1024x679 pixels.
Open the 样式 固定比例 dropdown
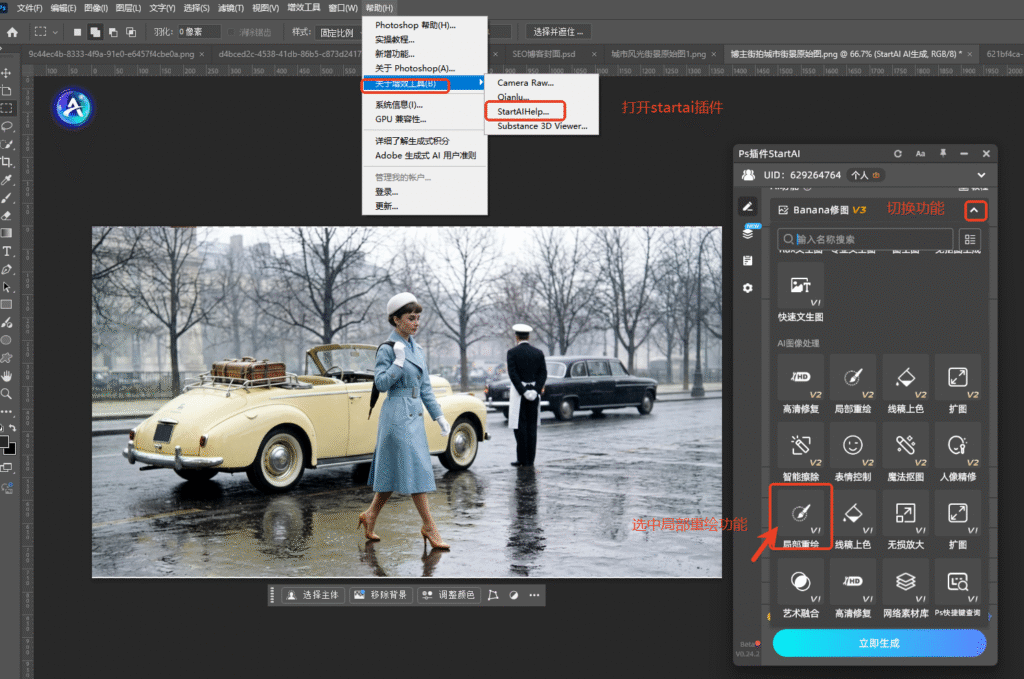[x=338, y=32]
